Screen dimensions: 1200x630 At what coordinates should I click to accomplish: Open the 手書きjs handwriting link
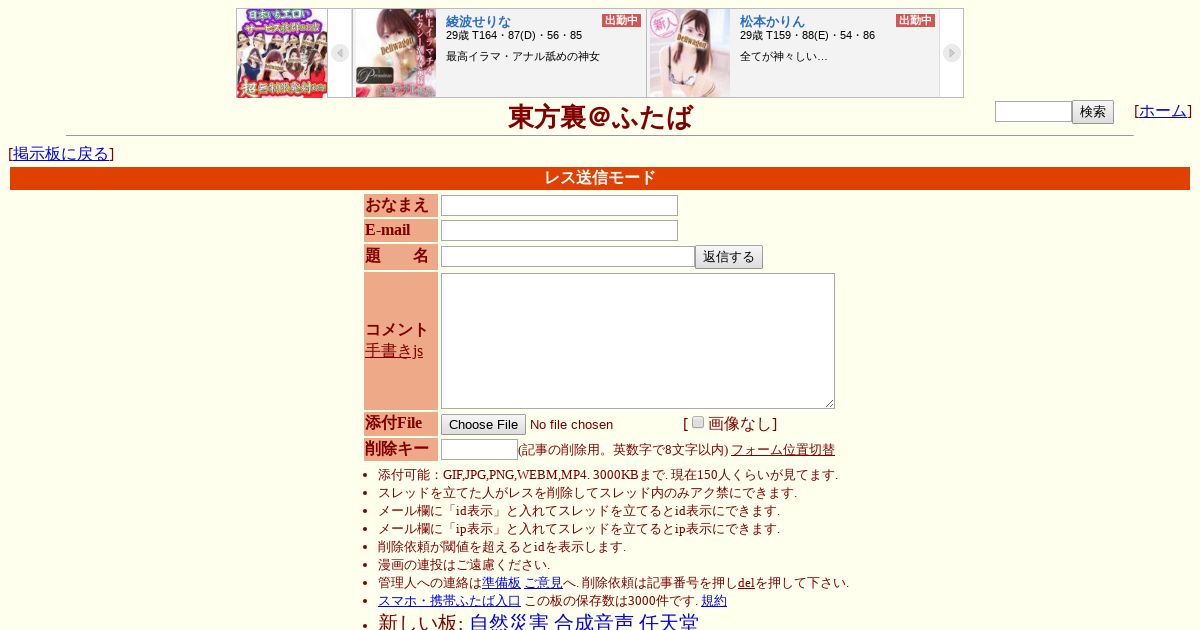pyautogui.click(x=394, y=351)
